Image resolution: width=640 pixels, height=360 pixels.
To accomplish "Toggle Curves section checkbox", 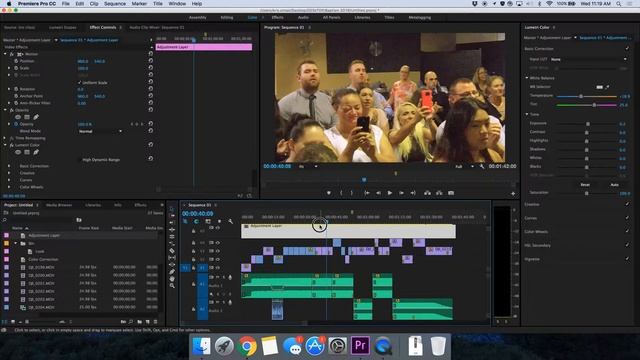I will click(627, 218).
